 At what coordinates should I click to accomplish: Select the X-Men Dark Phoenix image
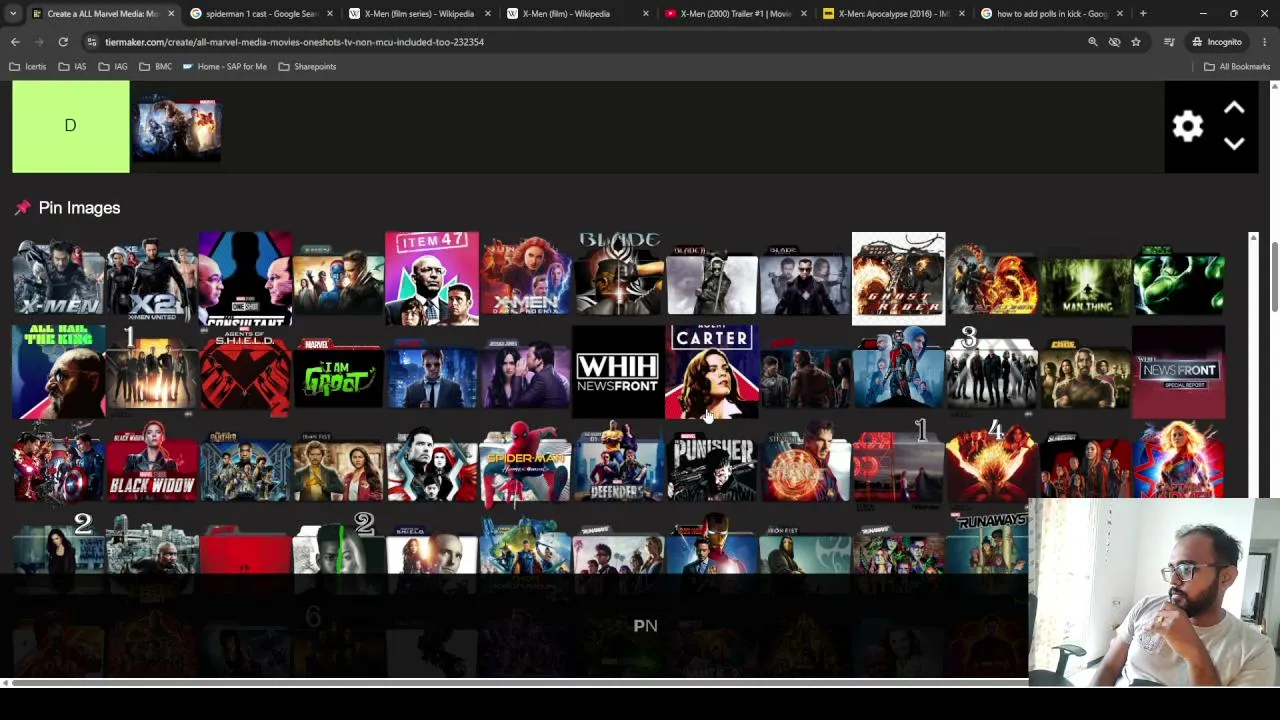(525, 279)
